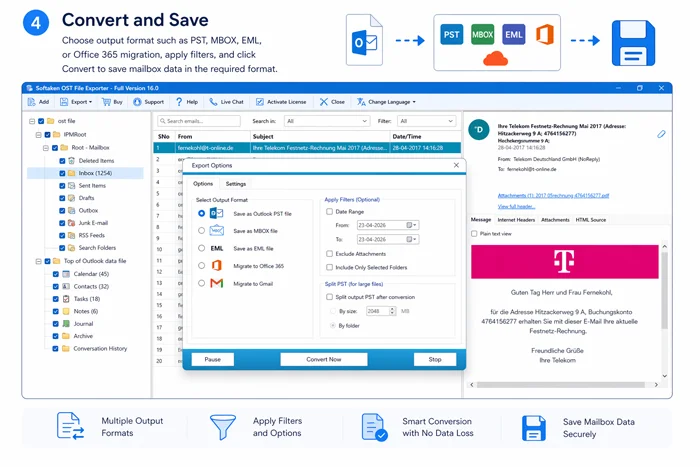Click the MBOX envelope format icon
Viewport: 700px width, 467px height.
217,230
